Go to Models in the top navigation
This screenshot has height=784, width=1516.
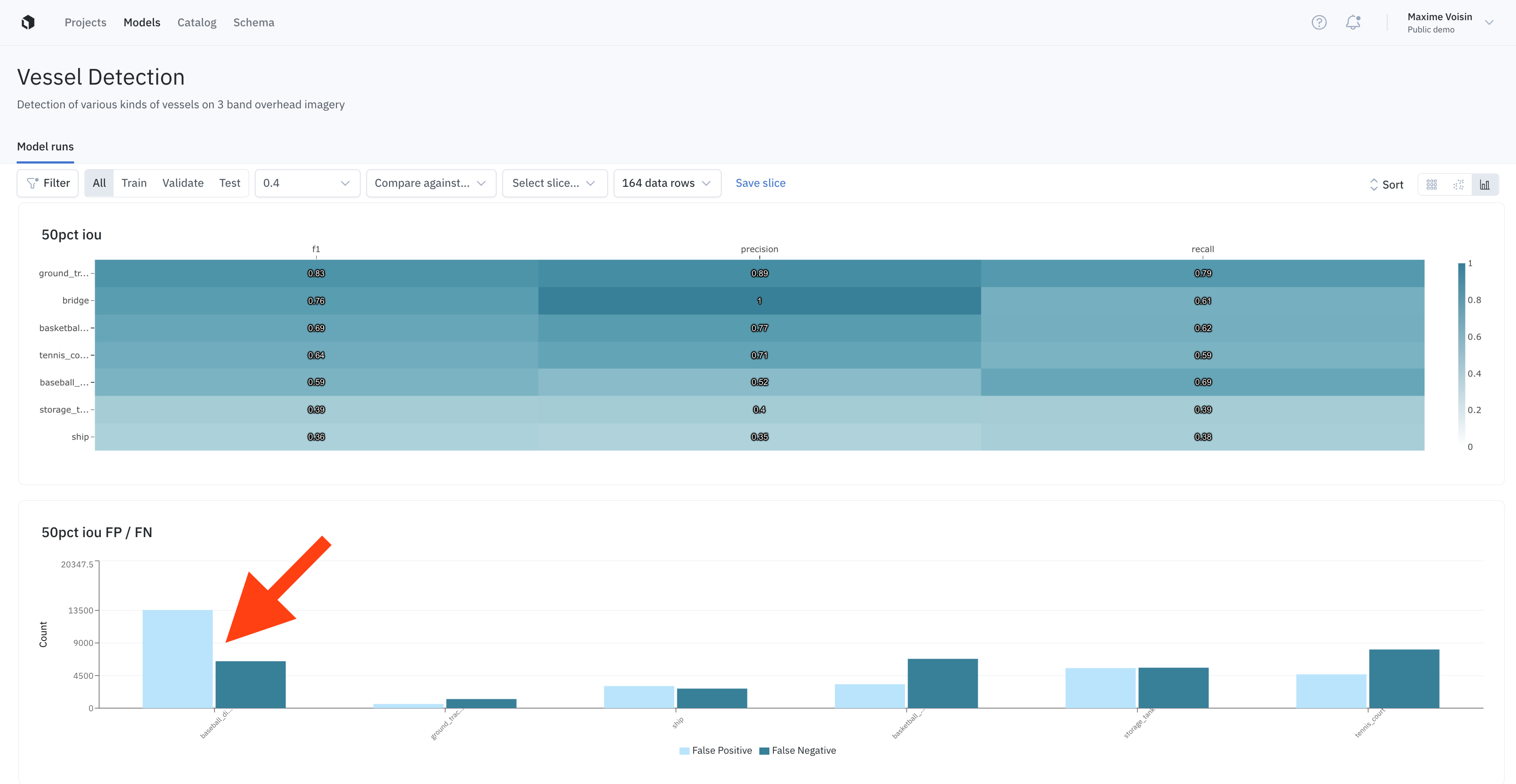click(x=142, y=22)
